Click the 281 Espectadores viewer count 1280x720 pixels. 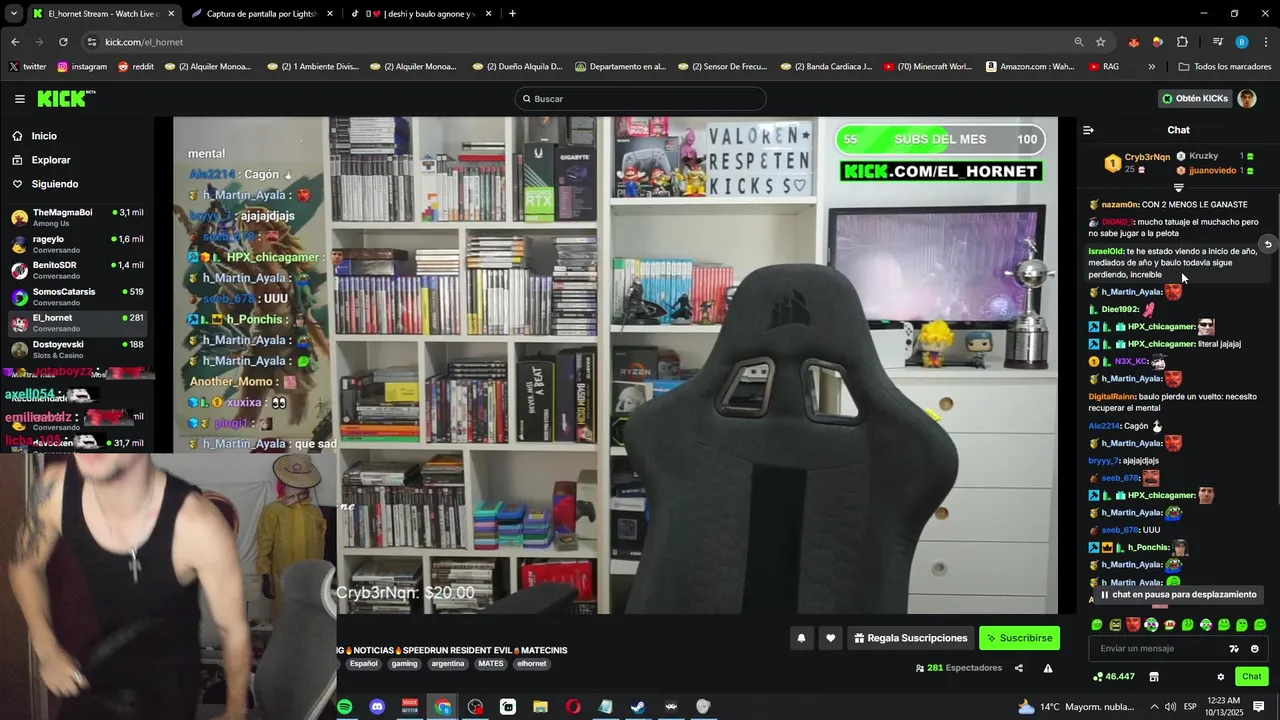958,668
